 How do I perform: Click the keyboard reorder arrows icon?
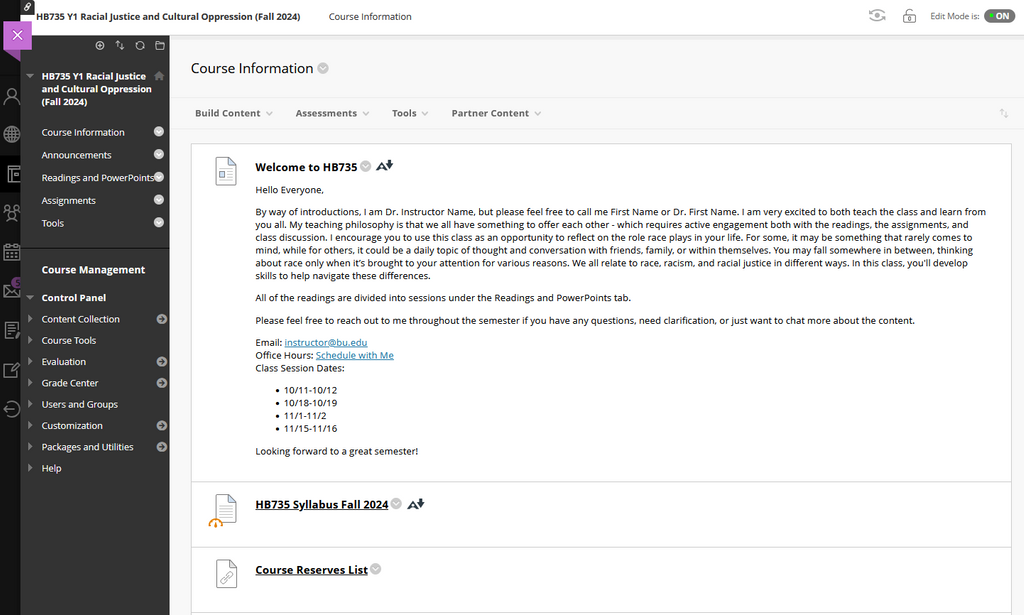coord(119,45)
